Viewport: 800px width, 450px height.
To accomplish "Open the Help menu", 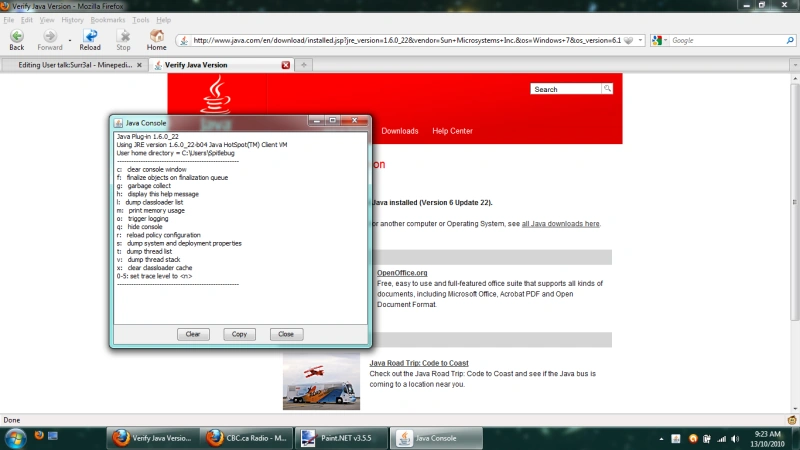I will tap(163, 20).
